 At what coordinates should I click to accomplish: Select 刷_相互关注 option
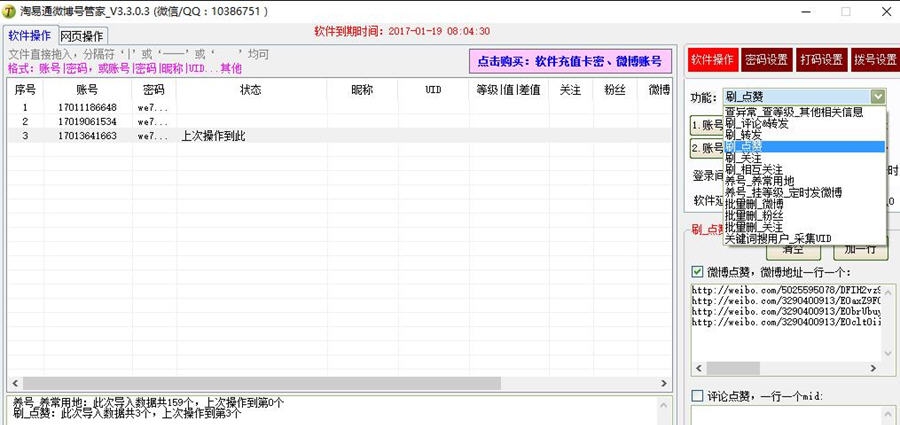pos(805,169)
